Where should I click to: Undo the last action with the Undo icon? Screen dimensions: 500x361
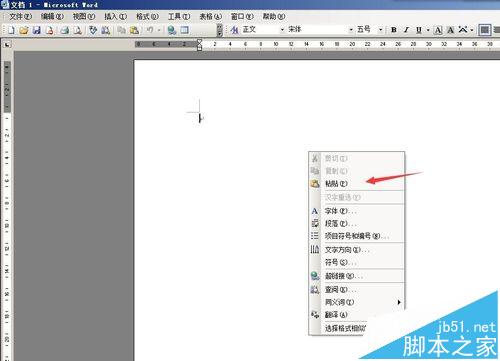tap(150, 30)
